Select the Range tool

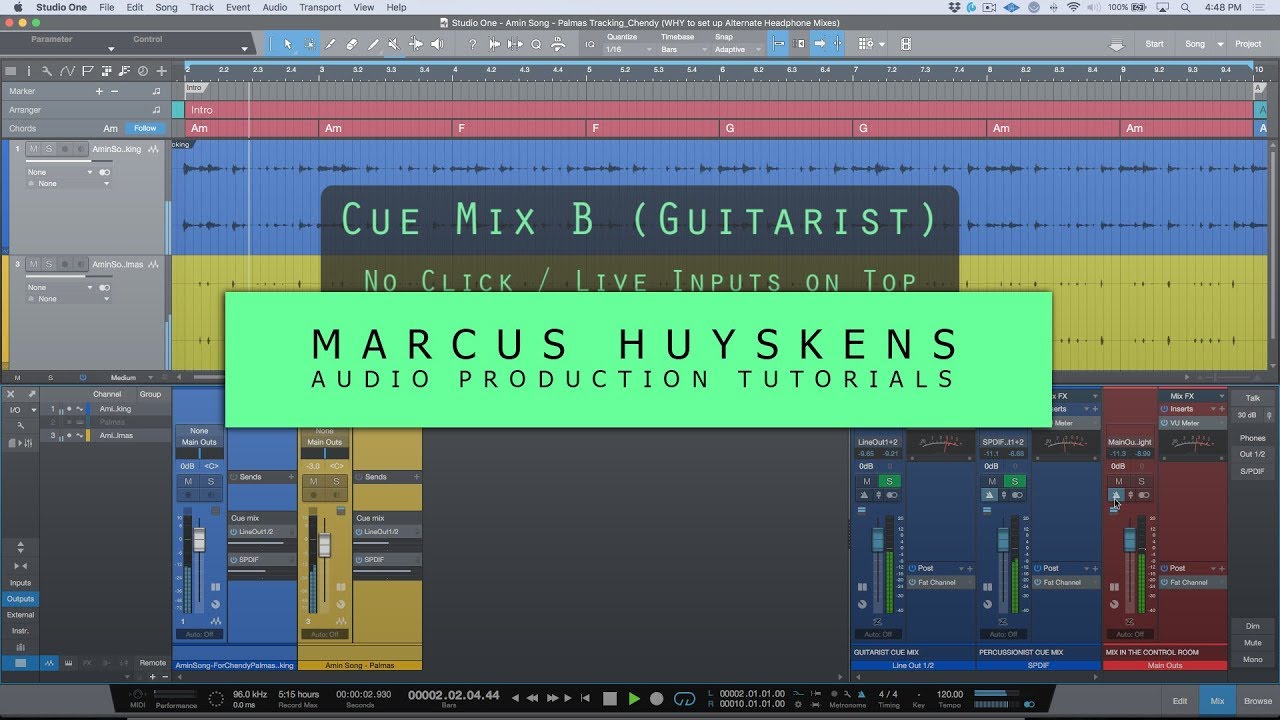pyautogui.click(x=309, y=44)
